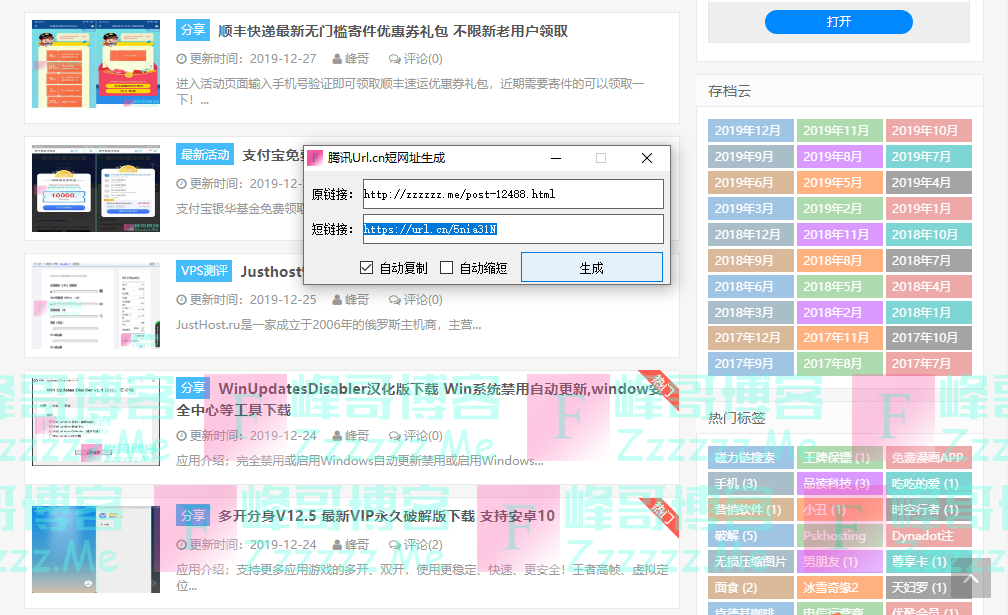Screen dimensions: 1008x615
Task: Open the Justhost article thumbnail
Action: point(96,305)
